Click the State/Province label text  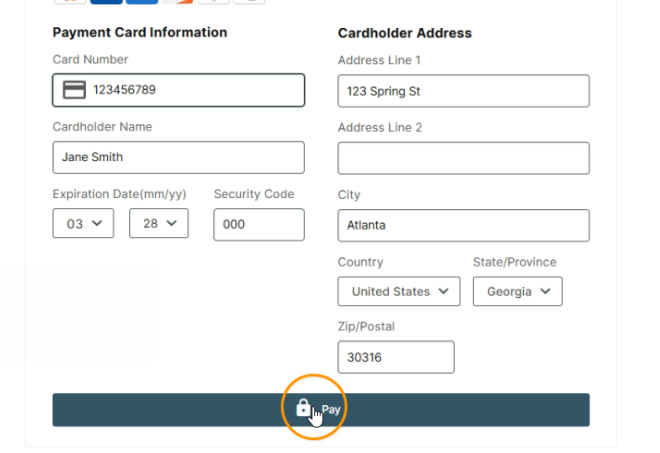(514, 262)
